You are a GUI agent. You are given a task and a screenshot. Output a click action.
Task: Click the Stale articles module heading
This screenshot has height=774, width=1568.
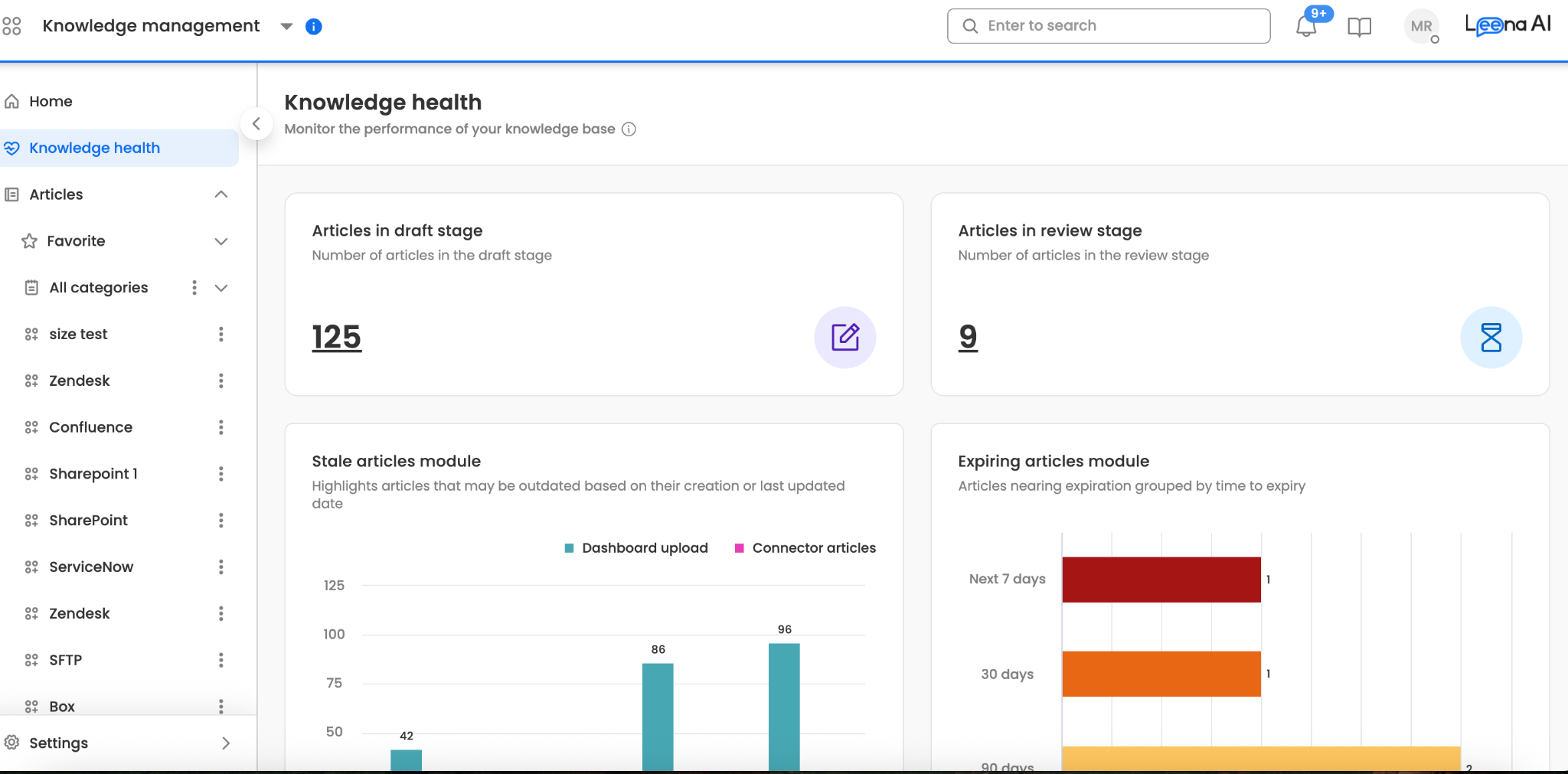(x=397, y=462)
